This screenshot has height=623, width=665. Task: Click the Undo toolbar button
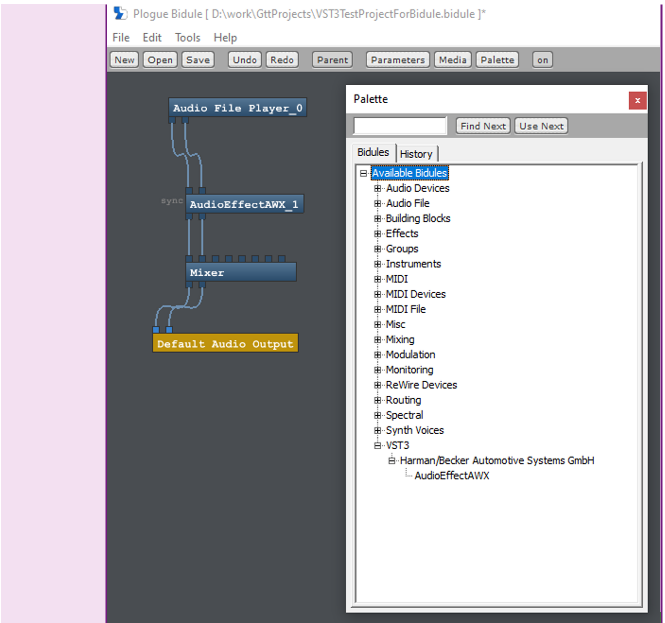(245, 60)
